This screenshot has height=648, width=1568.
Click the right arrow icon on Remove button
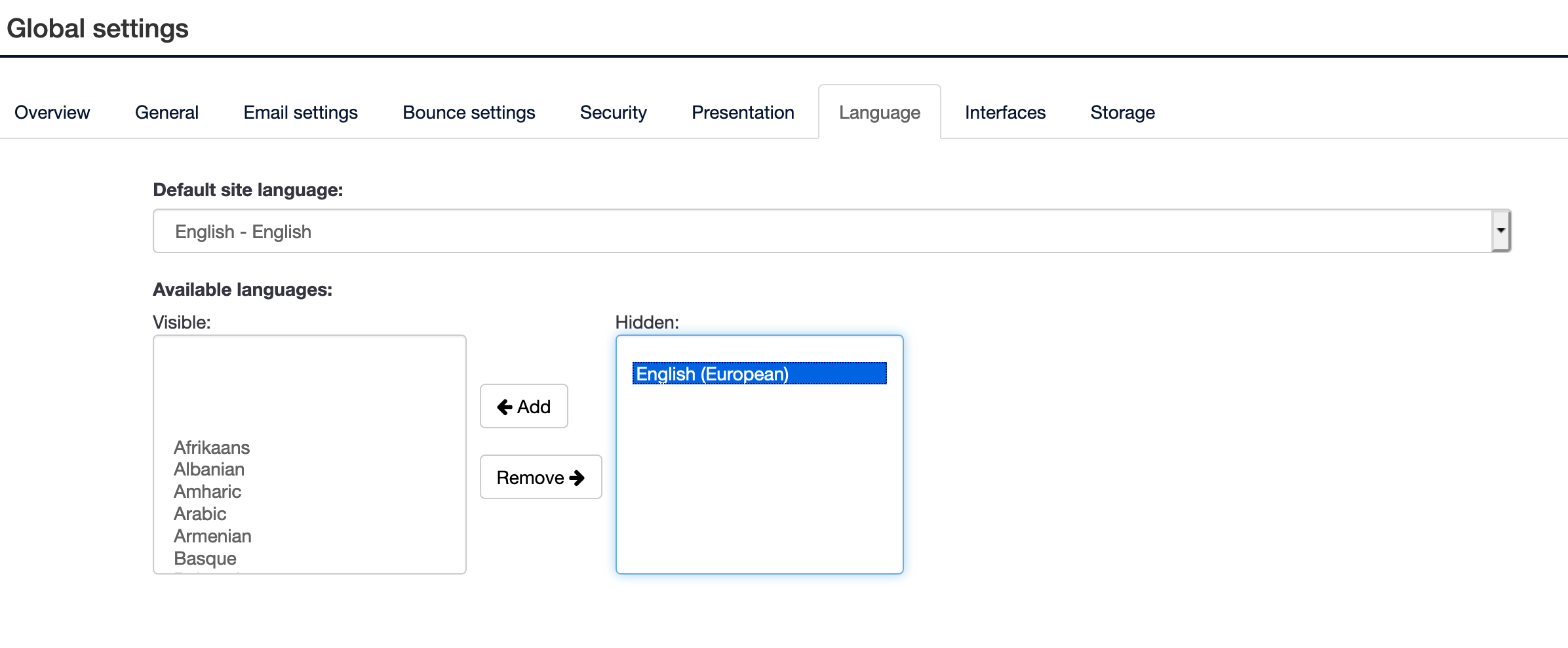(577, 478)
